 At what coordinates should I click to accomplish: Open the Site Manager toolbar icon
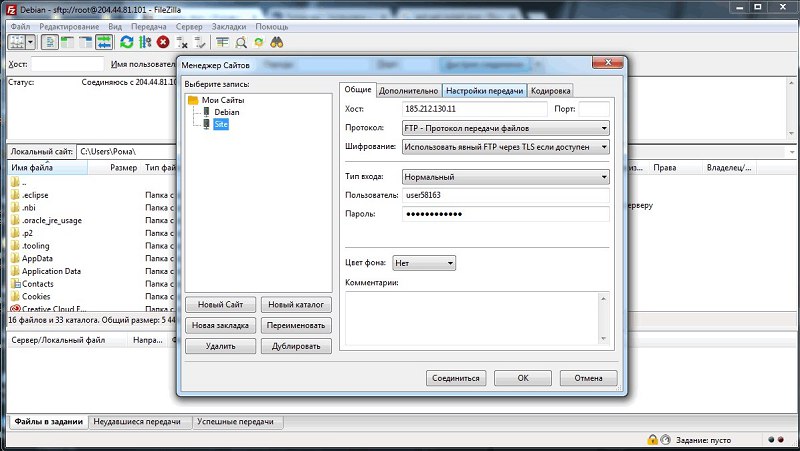(x=17, y=42)
